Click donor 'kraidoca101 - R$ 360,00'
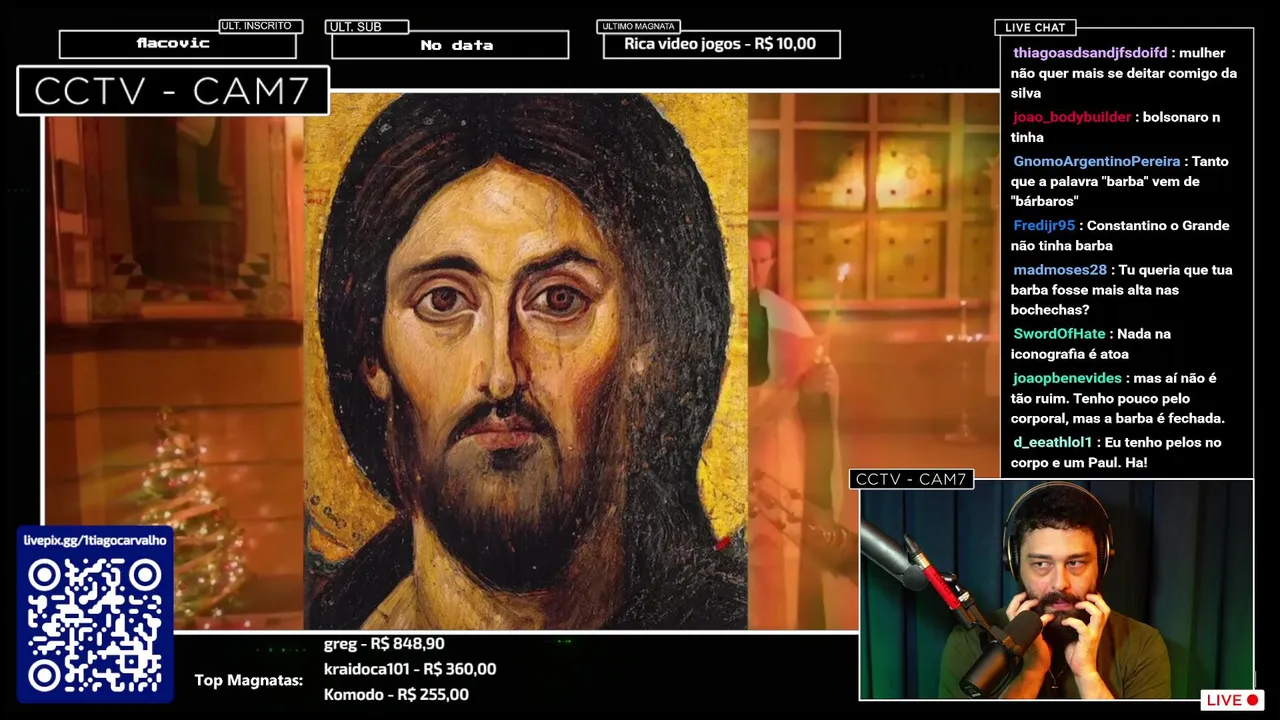Viewport: 1280px width, 720px height. (410, 669)
